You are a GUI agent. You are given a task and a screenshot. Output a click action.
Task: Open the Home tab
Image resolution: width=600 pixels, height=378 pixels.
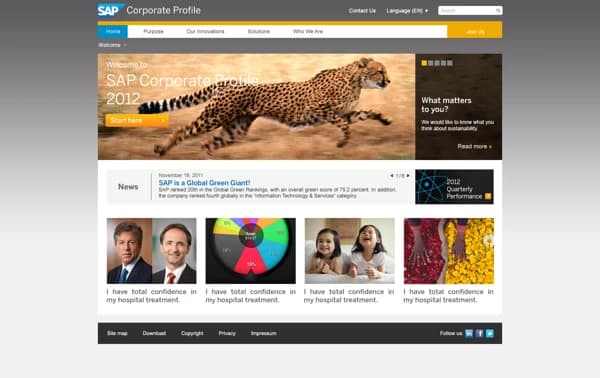point(113,31)
